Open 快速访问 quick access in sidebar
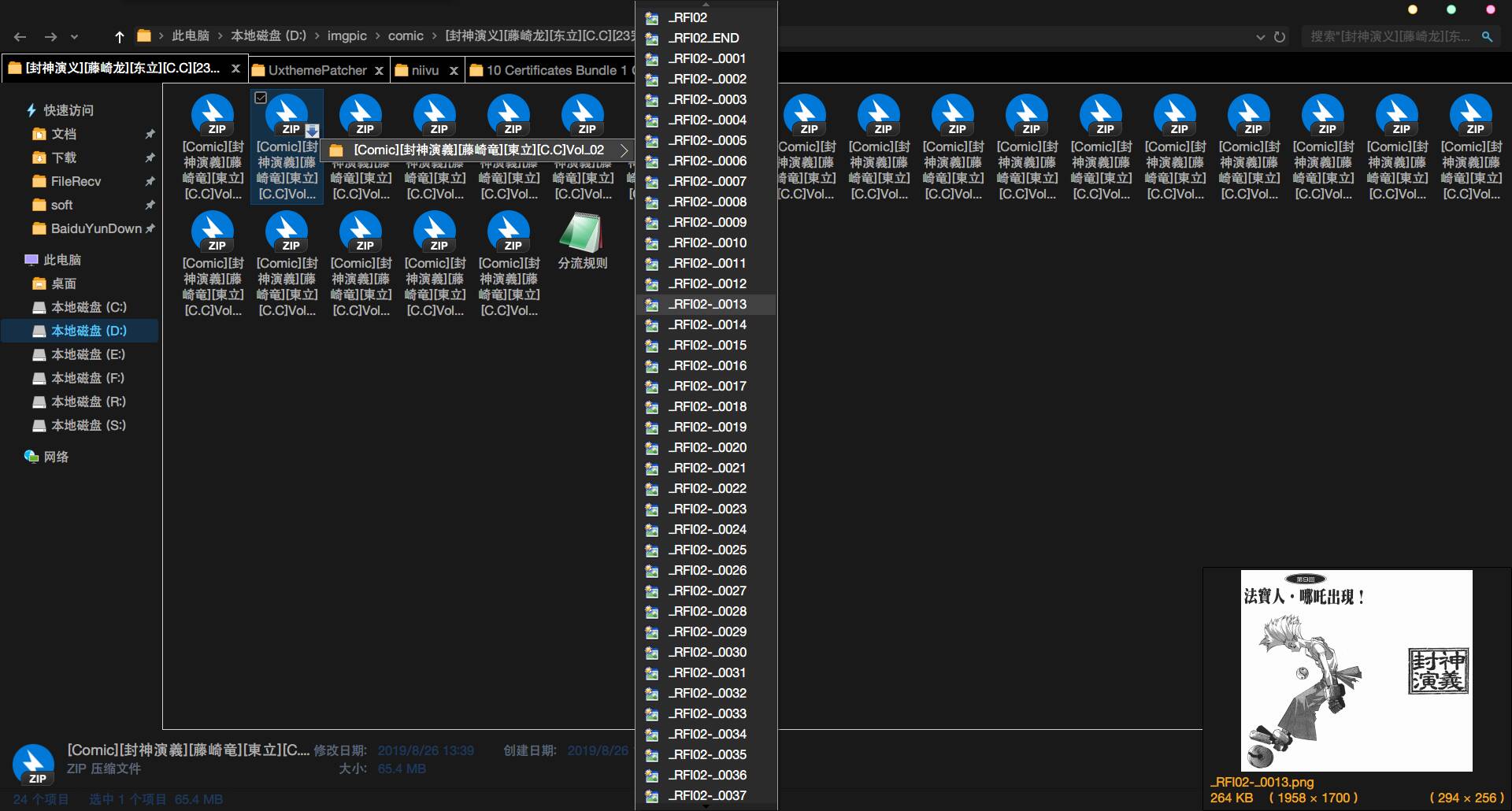Image resolution: width=1512 pixels, height=811 pixels. [68, 110]
